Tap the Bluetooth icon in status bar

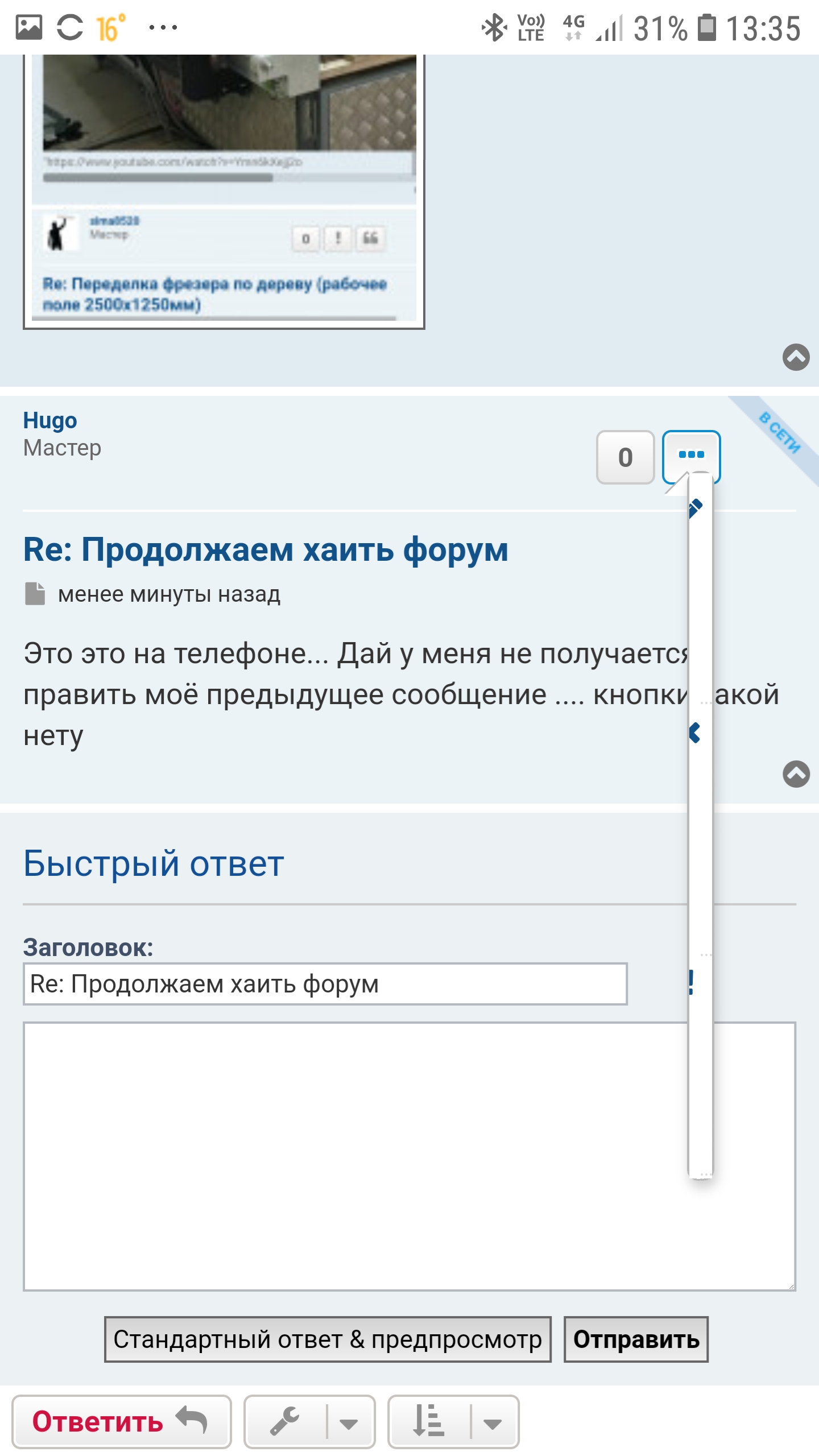click(x=493, y=27)
